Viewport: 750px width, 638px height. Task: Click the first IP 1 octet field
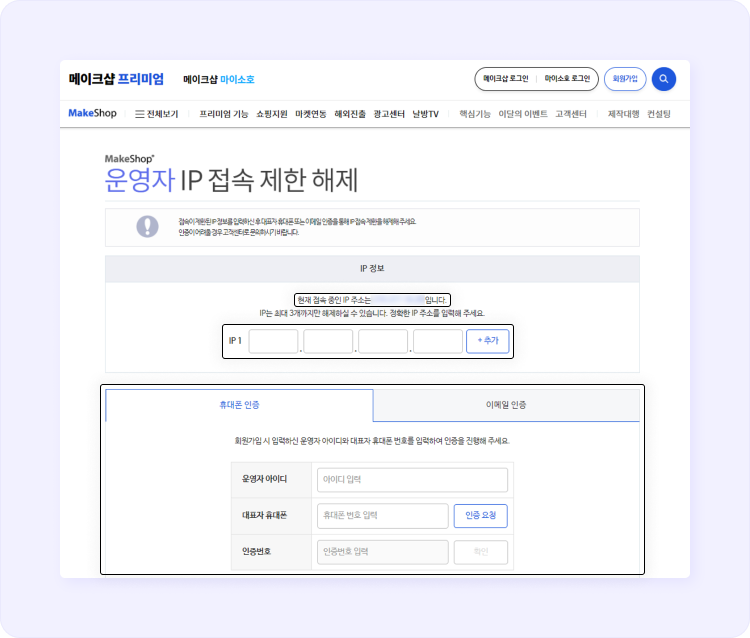point(273,341)
